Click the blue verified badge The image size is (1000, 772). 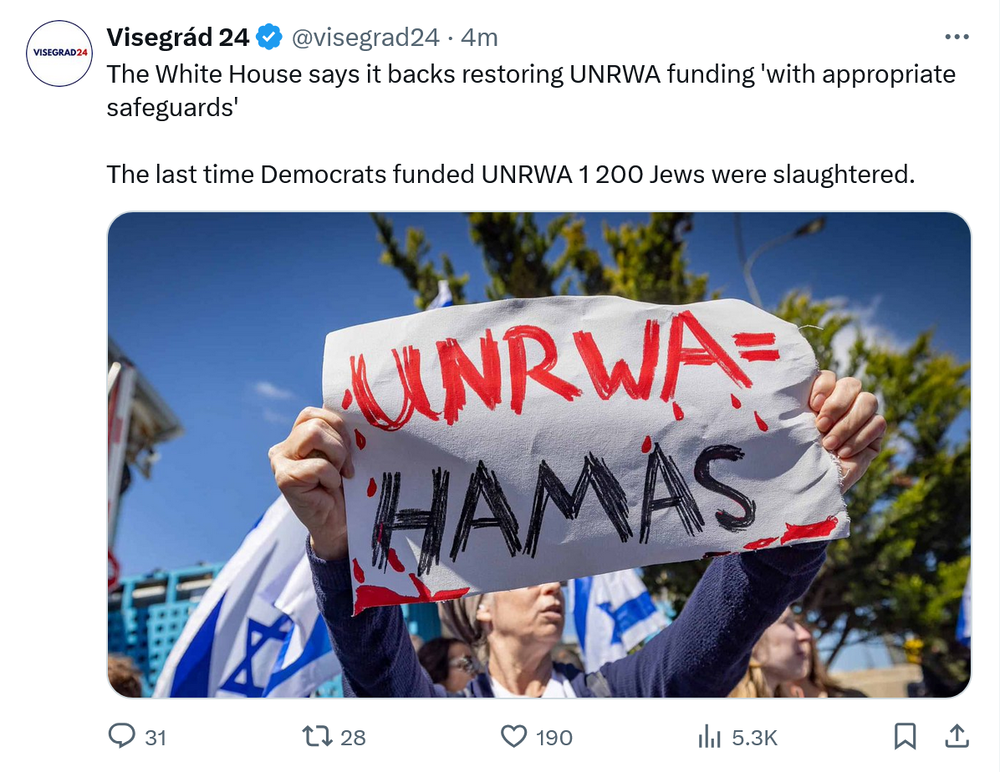(269, 37)
